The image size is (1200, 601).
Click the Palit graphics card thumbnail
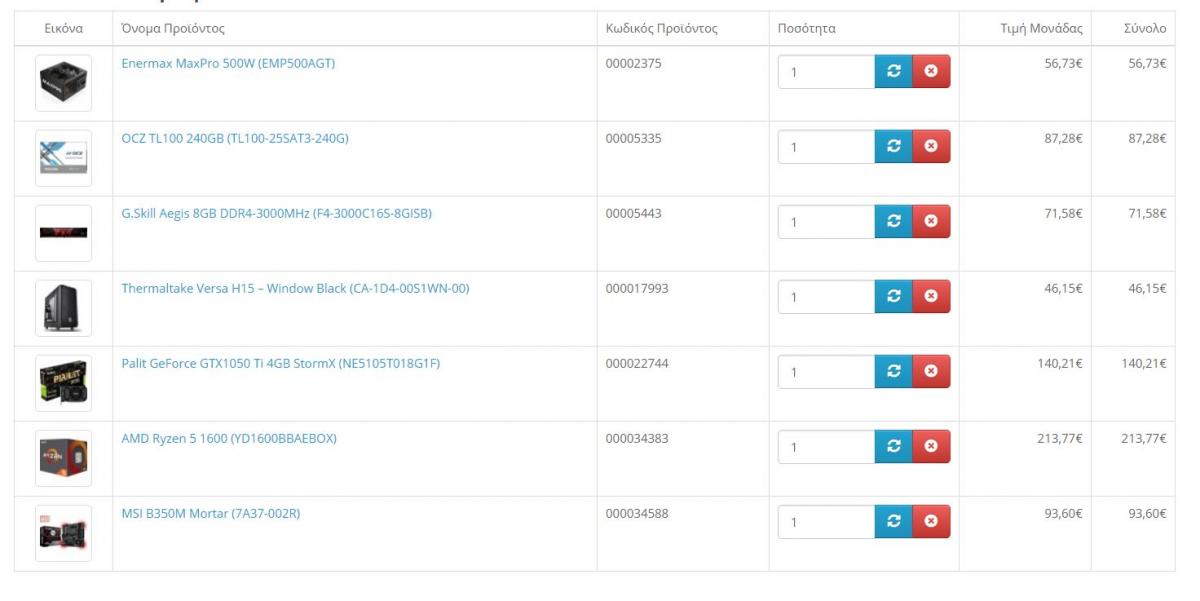click(x=63, y=383)
